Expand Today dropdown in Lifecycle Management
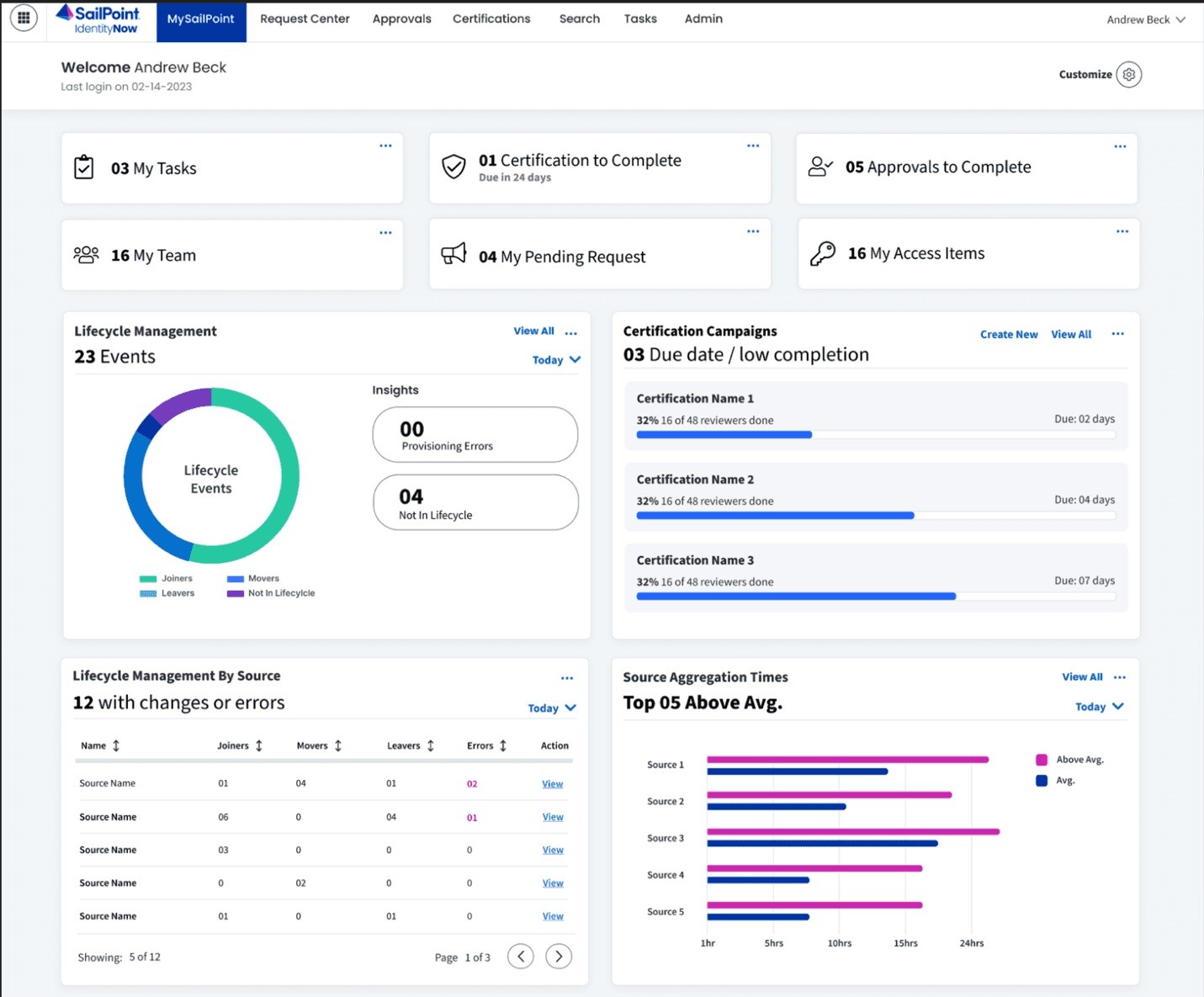The width and height of the screenshot is (1204, 997). 556,360
